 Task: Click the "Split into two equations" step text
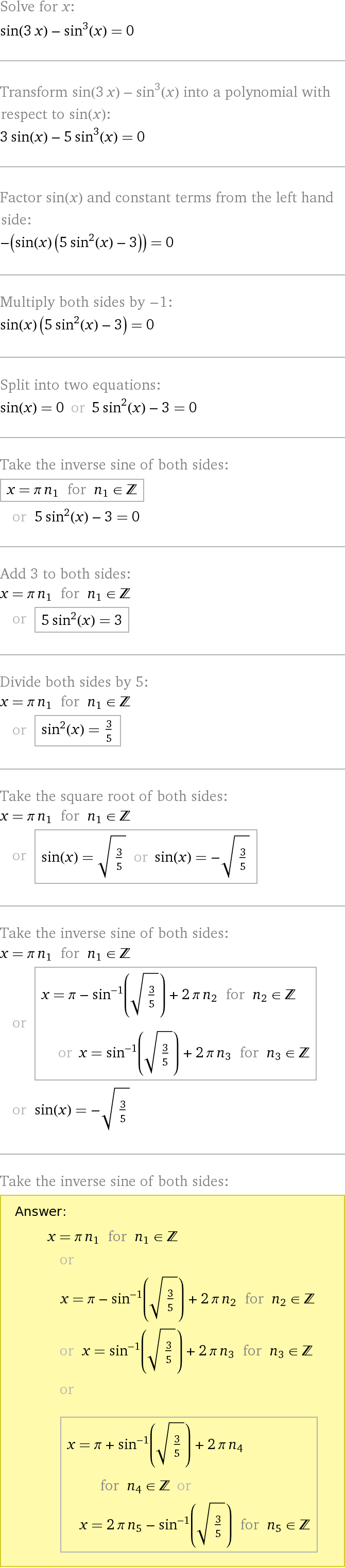[x=80, y=385]
